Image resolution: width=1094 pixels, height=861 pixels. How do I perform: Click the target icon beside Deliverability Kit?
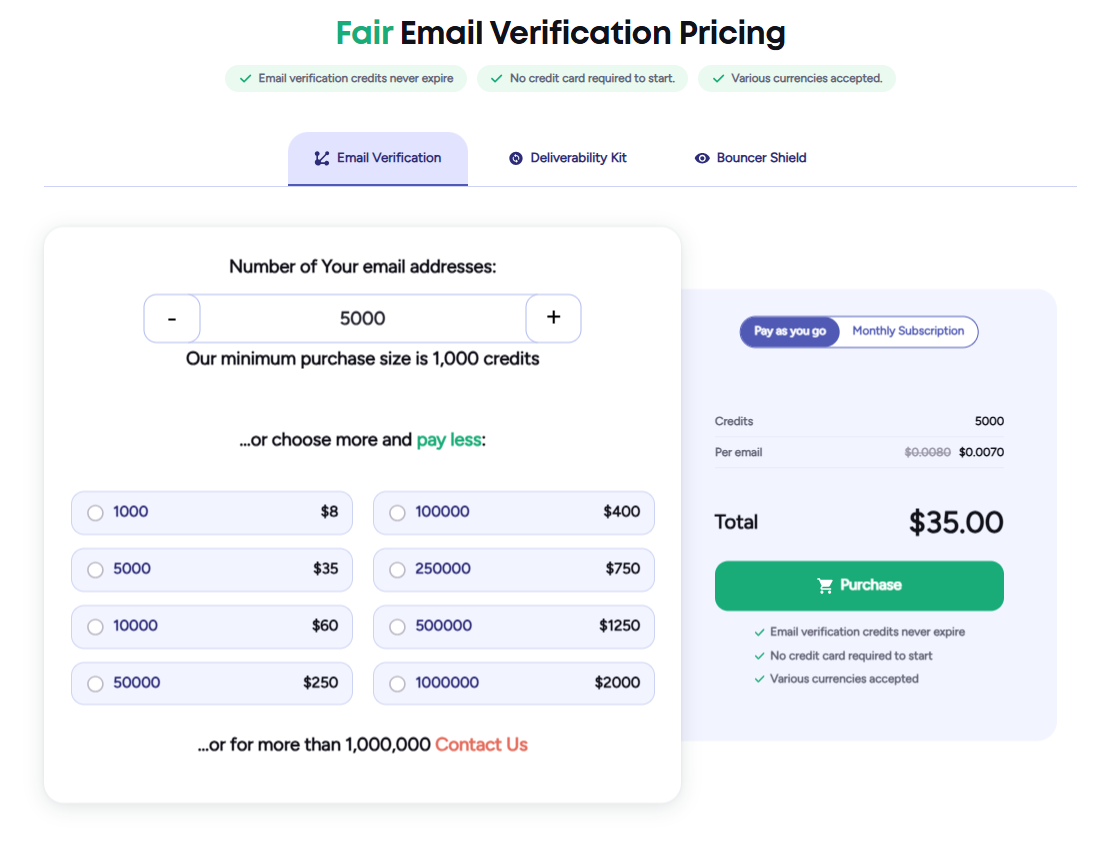[x=516, y=158]
